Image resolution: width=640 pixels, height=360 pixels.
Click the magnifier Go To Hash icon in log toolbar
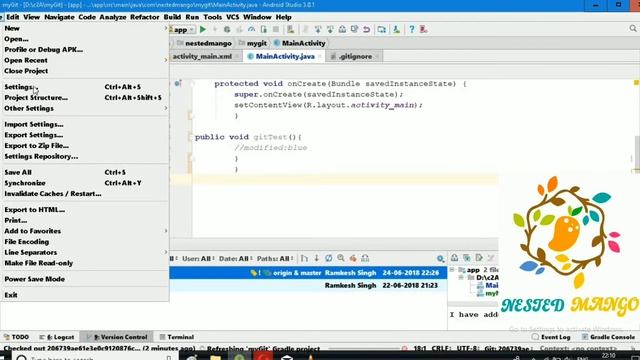click(341, 258)
